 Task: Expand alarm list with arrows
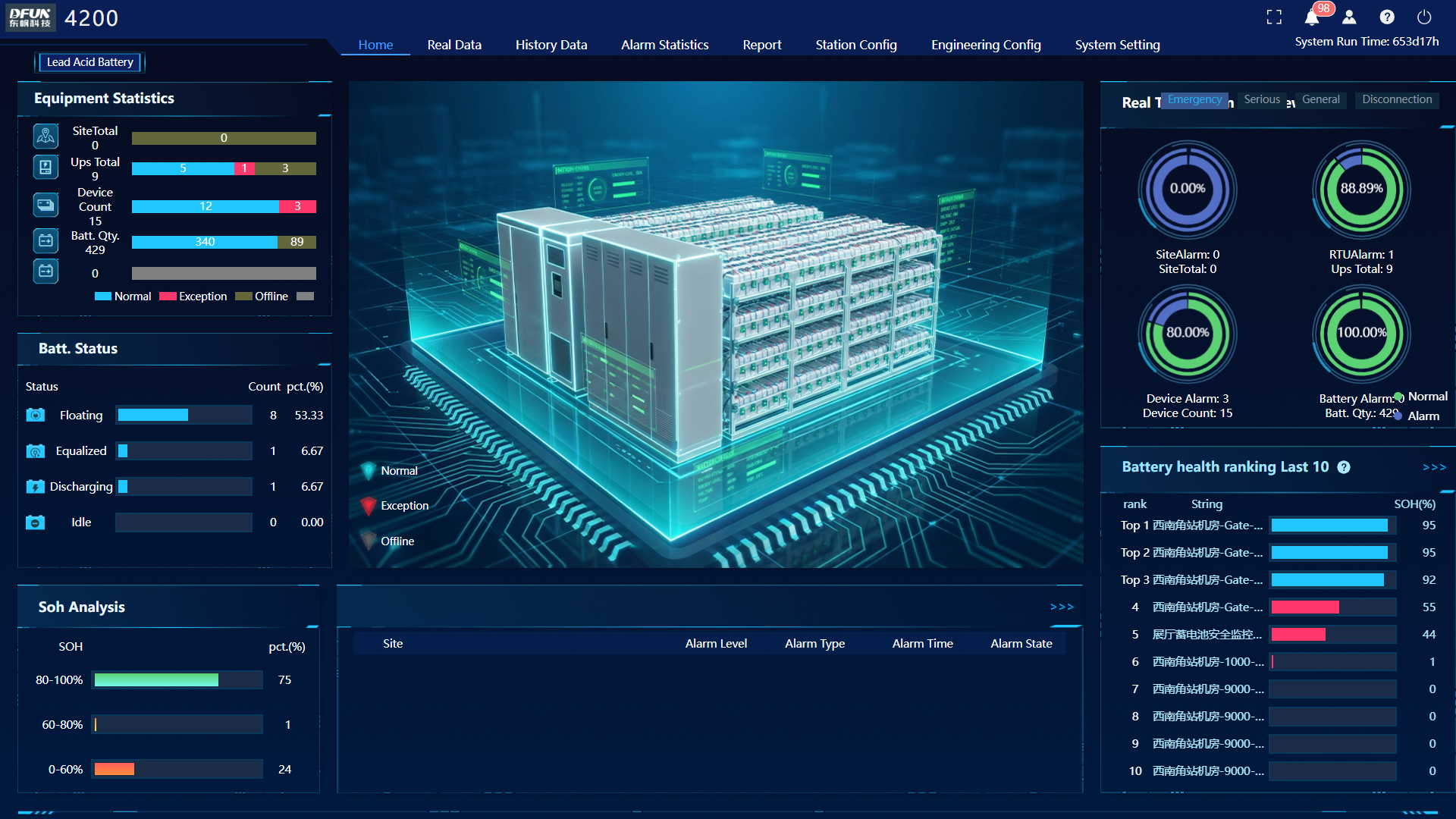pos(1062,607)
